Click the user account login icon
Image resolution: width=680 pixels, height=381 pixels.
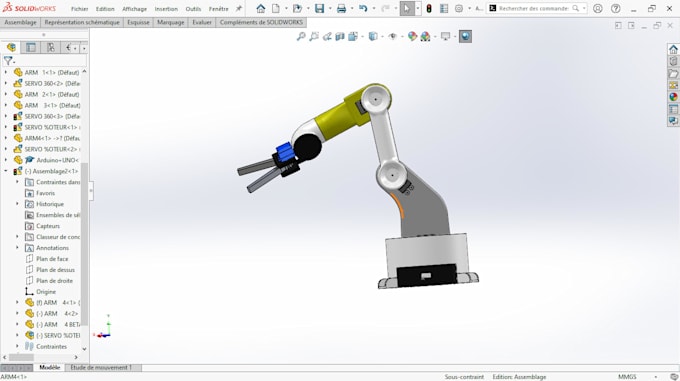pos(598,8)
